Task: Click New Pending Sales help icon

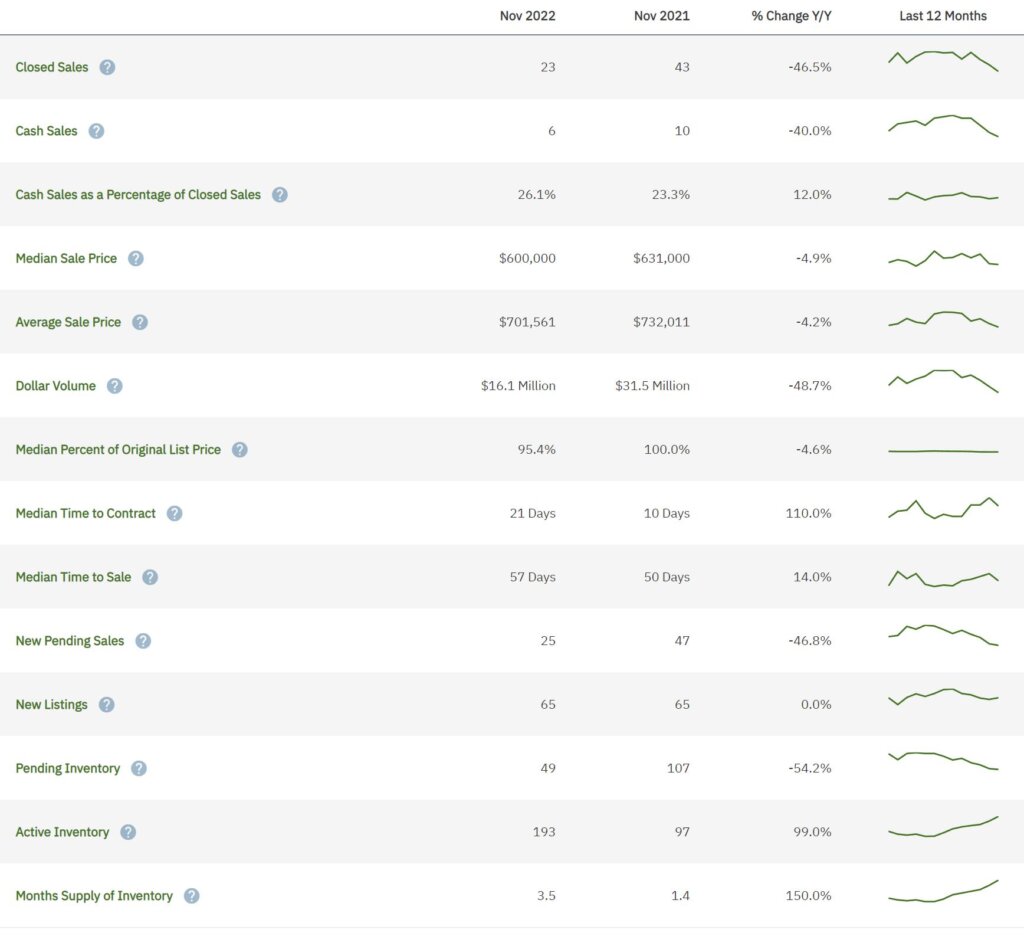Action: (x=143, y=641)
